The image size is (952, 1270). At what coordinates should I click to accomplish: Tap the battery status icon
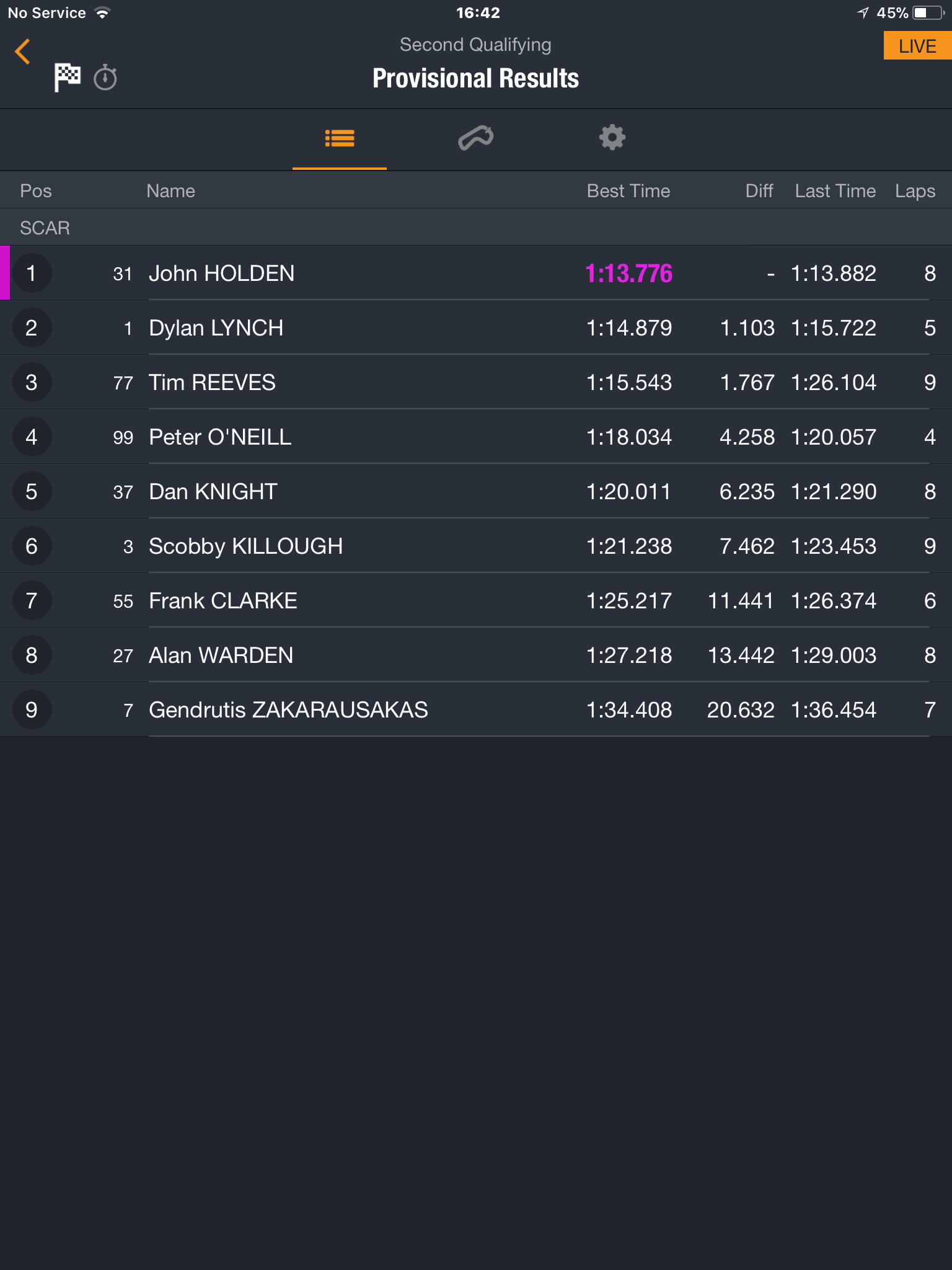tap(929, 12)
